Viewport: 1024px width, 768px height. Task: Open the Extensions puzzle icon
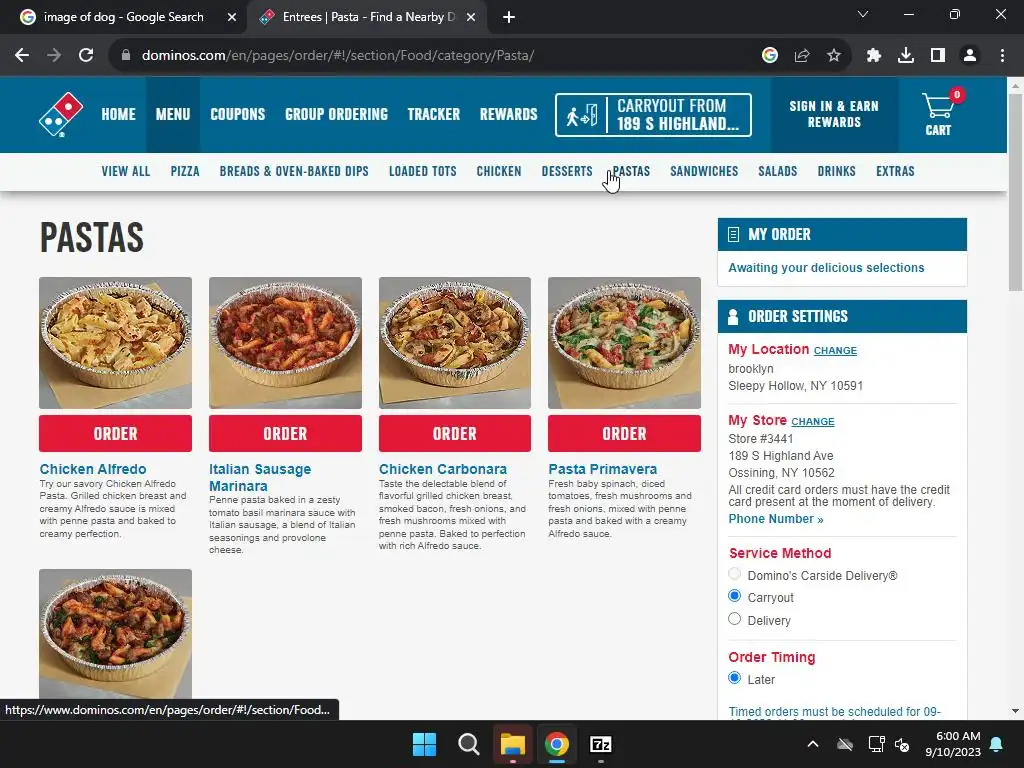(874, 56)
